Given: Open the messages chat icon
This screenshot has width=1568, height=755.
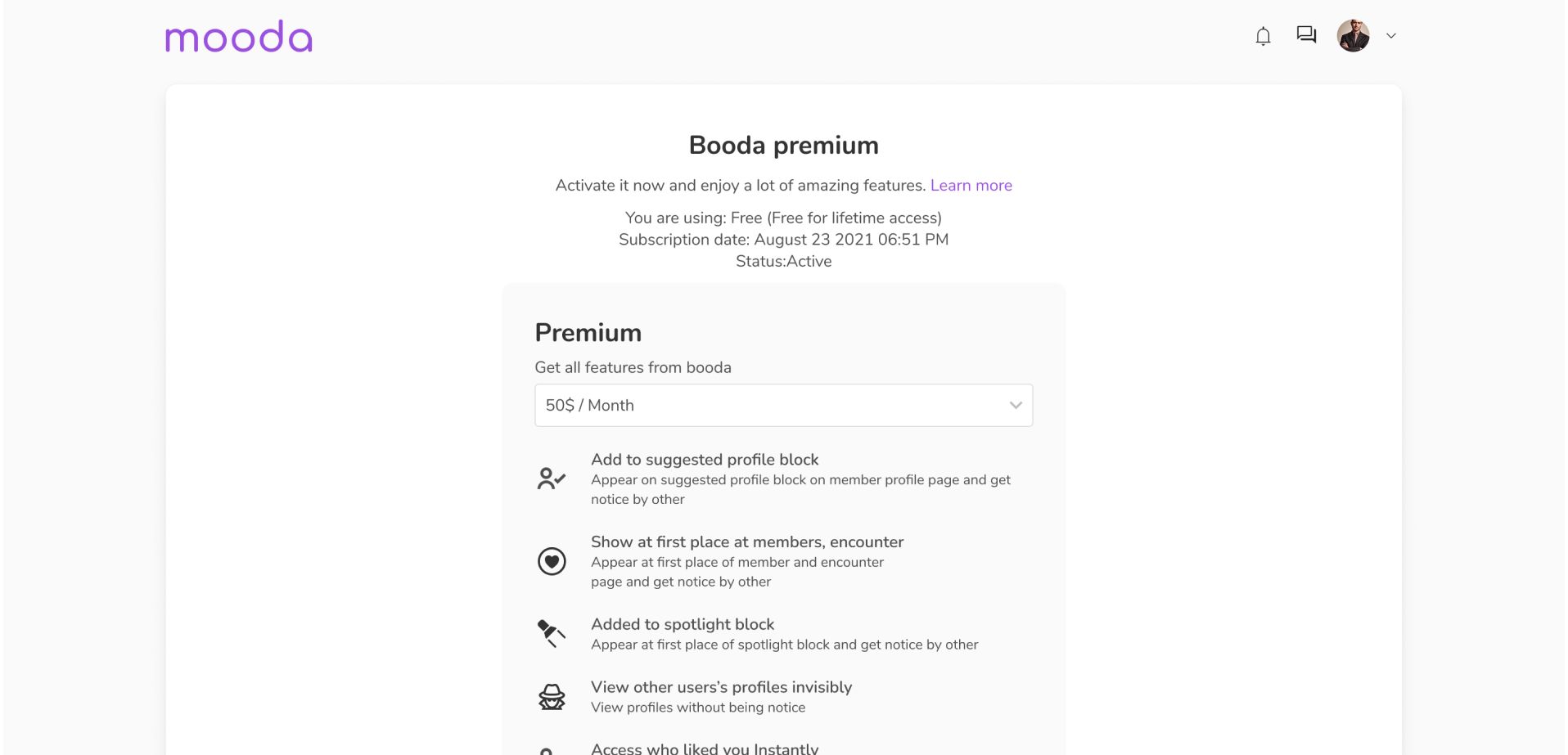Looking at the screenshot, I should (1306, 34).
